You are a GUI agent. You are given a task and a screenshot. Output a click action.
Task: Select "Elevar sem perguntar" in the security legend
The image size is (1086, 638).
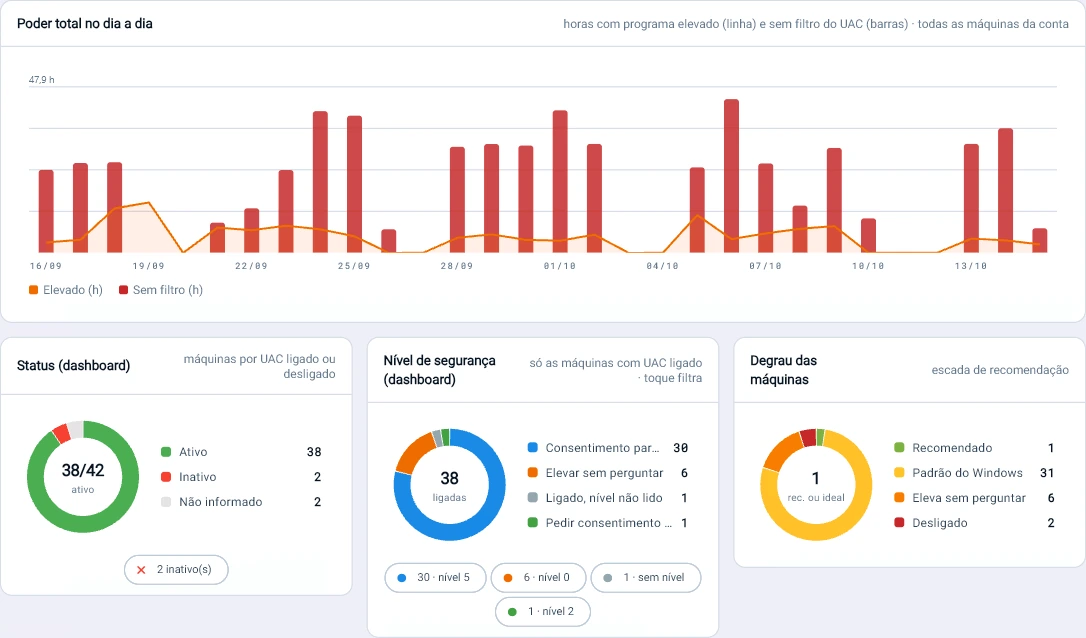click(x=608, y=472)
